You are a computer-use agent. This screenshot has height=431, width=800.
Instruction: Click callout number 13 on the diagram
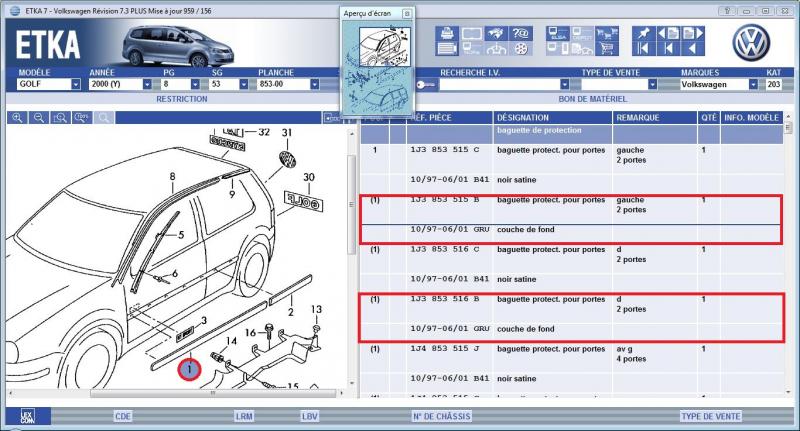pyautogui.click(x=316, y=310)
